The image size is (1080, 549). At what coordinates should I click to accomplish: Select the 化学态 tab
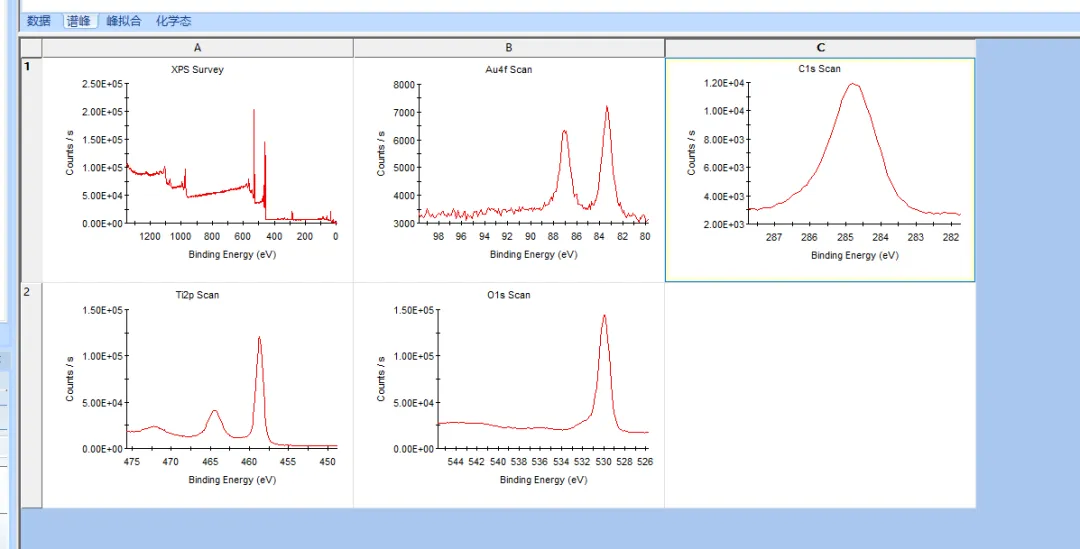coord(173,21)
